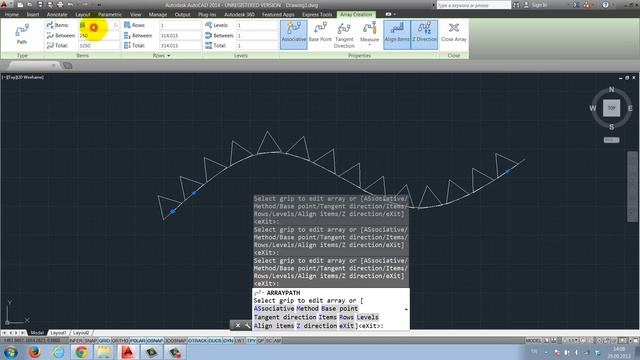Select the Array Creation tab
Screen dimensions: 640x360
pos(356,14)
